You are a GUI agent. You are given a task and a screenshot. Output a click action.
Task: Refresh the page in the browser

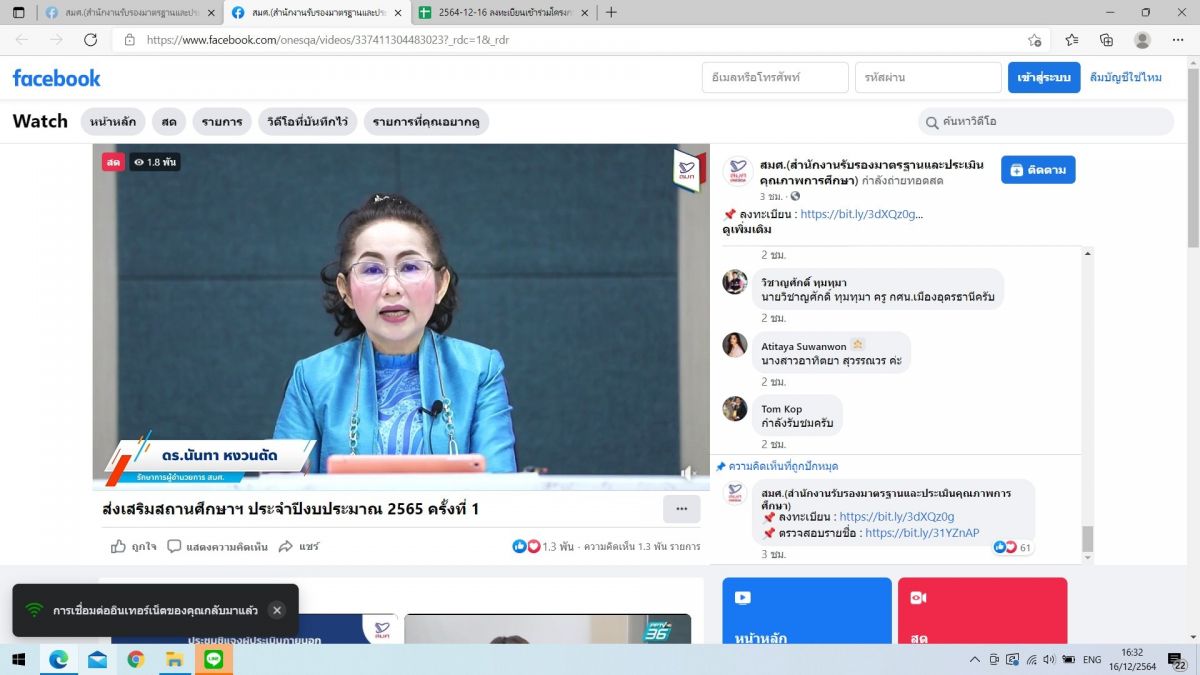(90, 40)
